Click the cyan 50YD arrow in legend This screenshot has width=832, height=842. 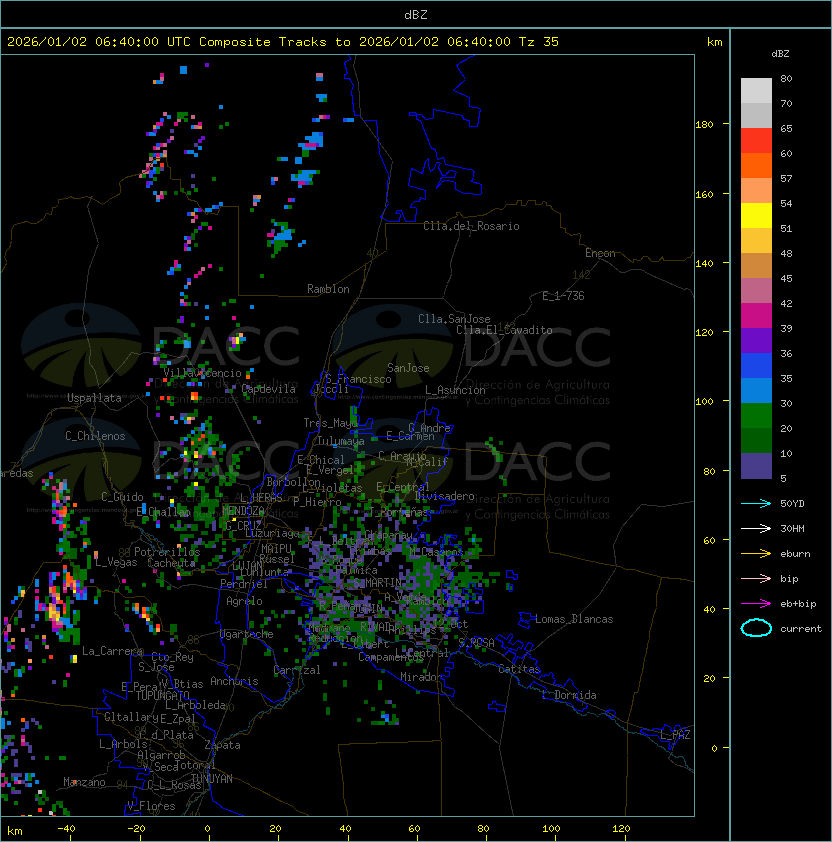756,504
